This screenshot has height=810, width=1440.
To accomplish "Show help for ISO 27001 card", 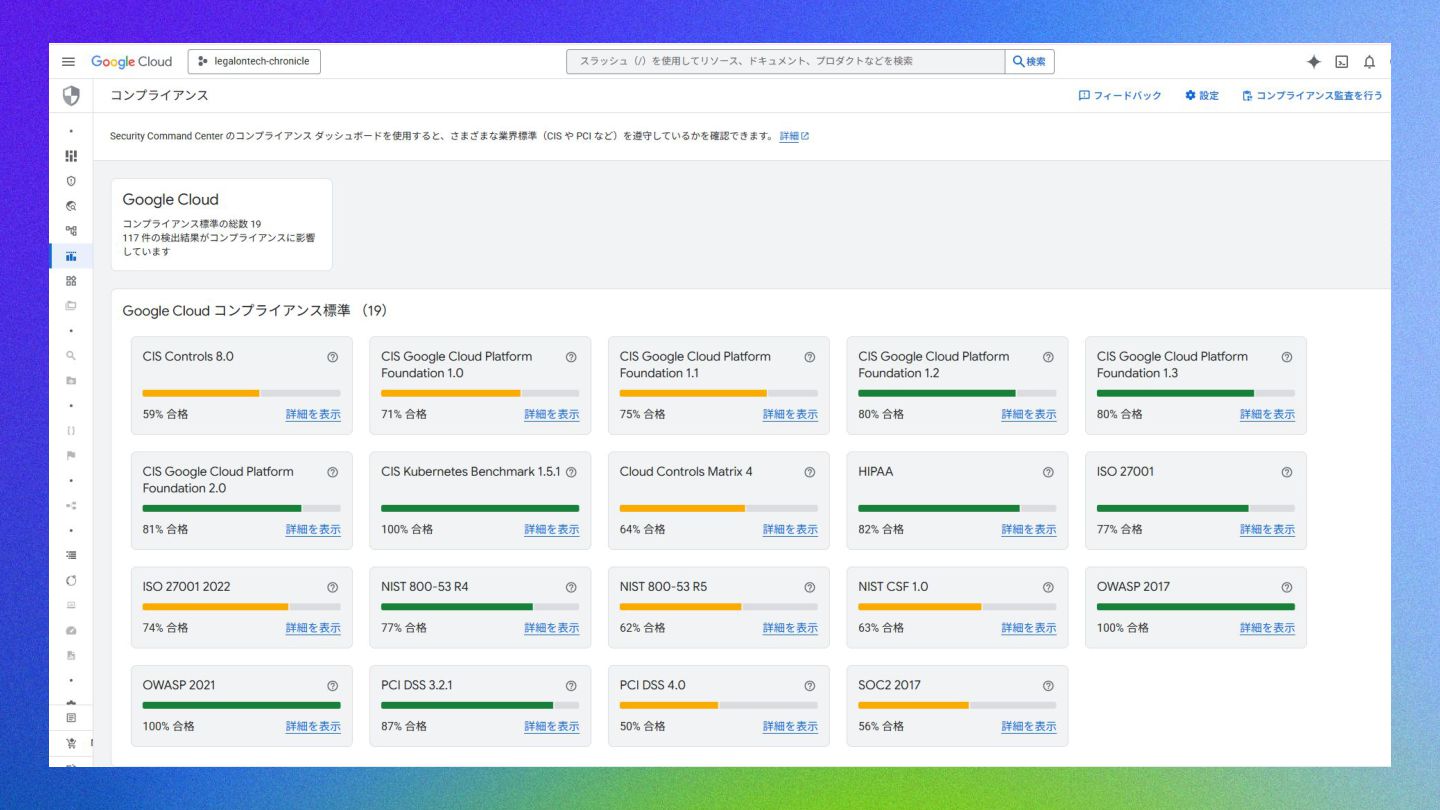I will [1287, 472].
